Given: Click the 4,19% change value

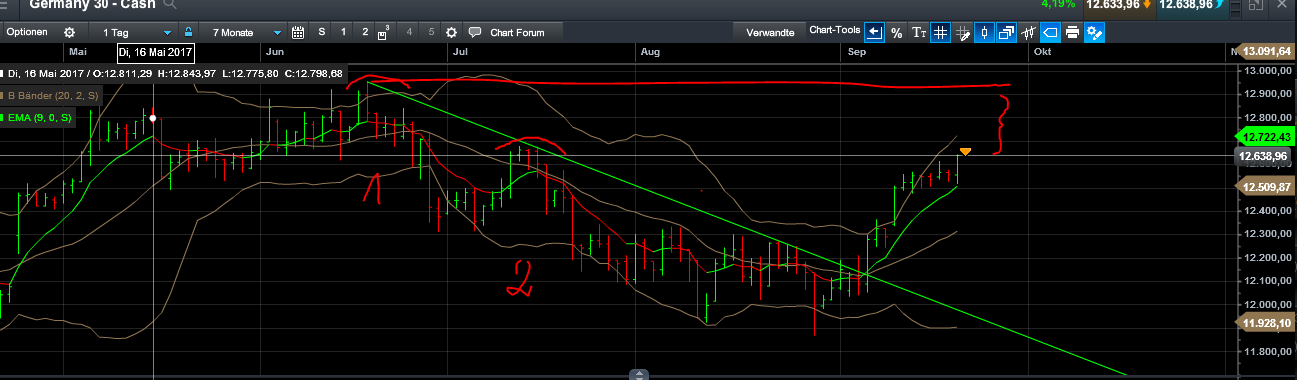Looking at the screenshot, I should coord(1057,4).
